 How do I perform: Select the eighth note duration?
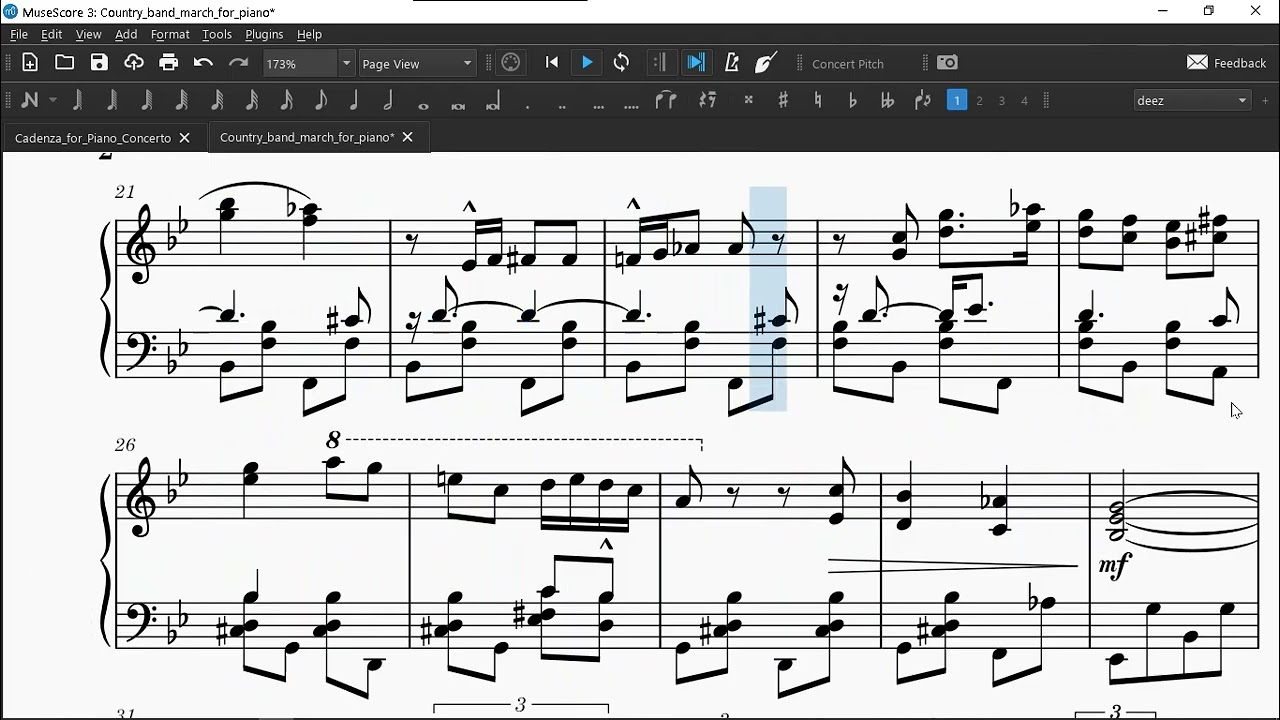click(x=320, y=100)
